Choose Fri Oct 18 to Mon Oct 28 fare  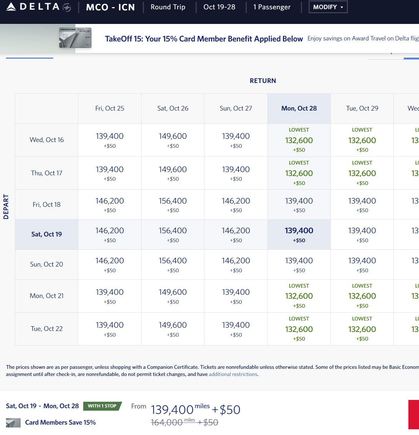(x=299, y=204)
